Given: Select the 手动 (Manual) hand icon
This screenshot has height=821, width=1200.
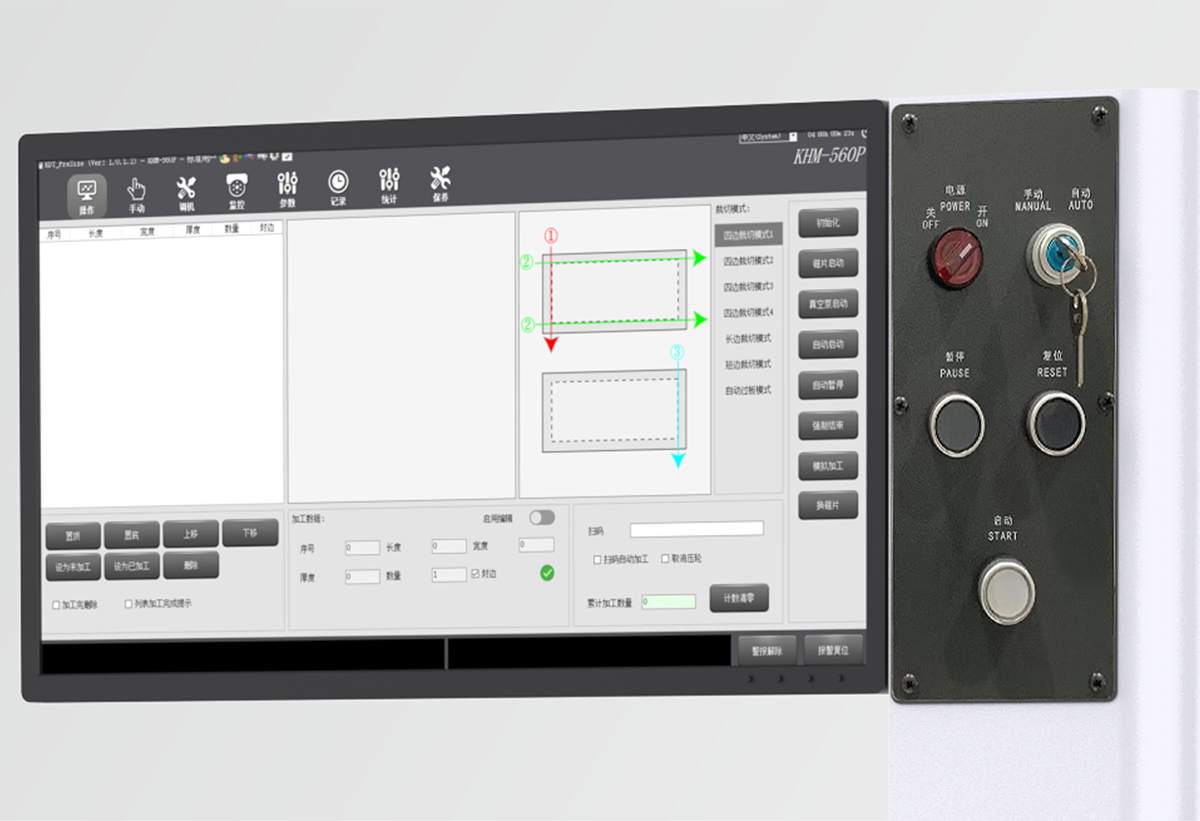Looking at the screenshot, I should [x=137, y=192].
